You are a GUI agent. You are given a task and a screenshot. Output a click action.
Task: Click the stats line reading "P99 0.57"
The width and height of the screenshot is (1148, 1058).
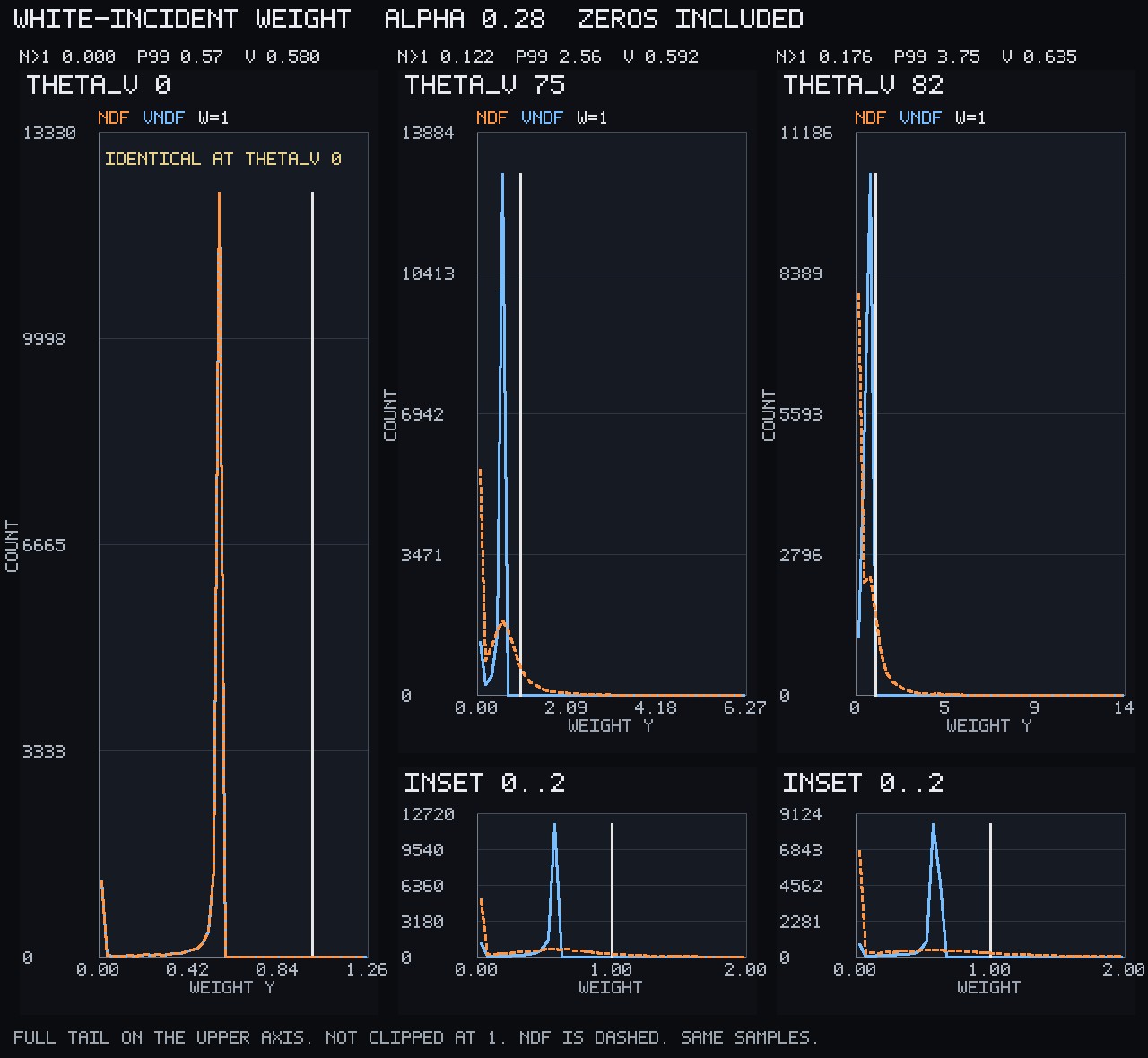pyautogui.click(x=180, y=56)
